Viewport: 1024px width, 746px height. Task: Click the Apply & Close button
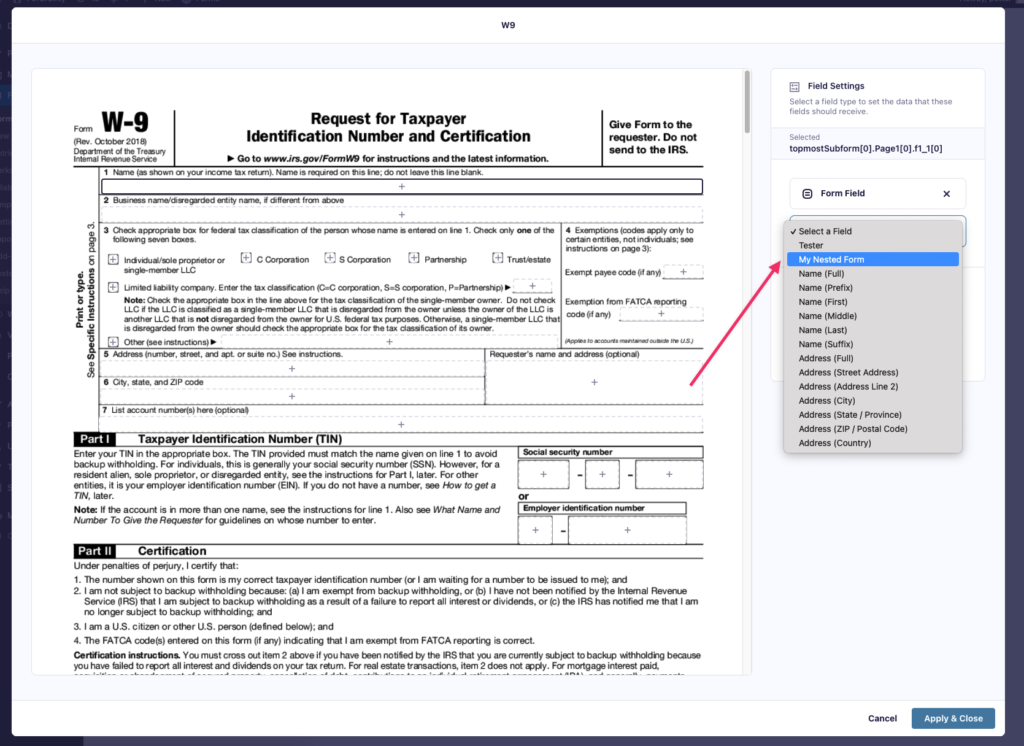[953, 718]
